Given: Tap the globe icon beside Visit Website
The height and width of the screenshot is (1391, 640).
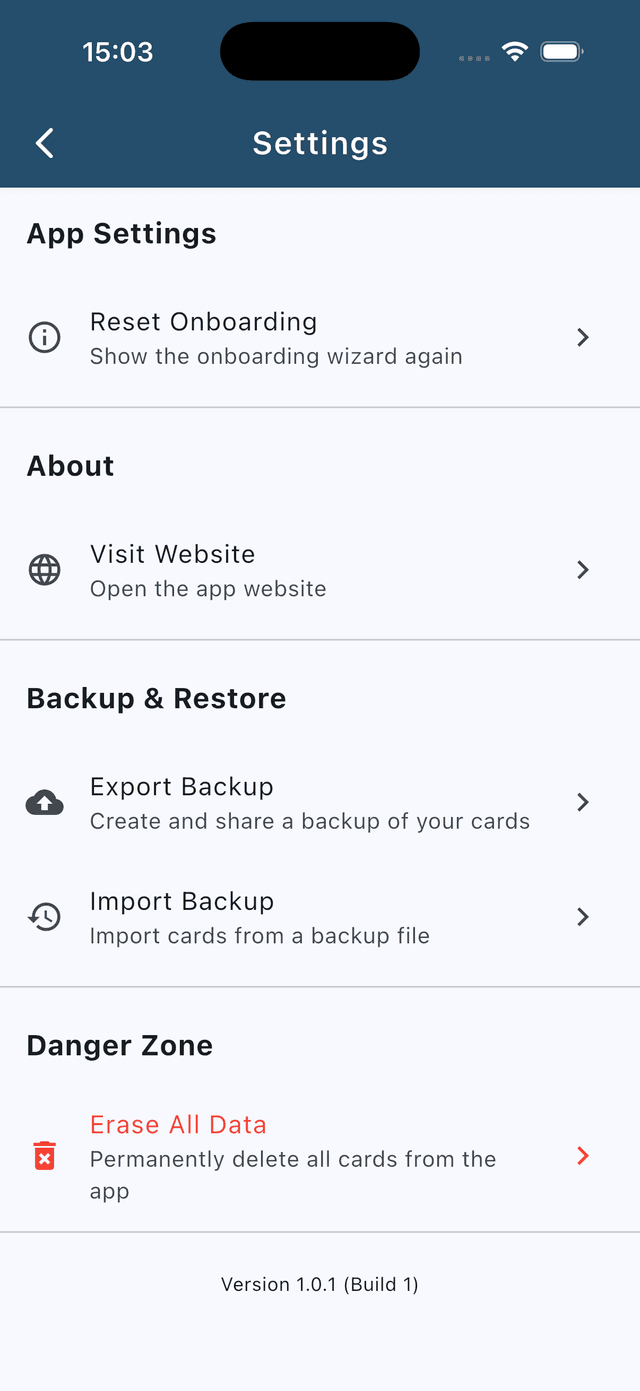Looking at the screenshot, I should (44, 570).
